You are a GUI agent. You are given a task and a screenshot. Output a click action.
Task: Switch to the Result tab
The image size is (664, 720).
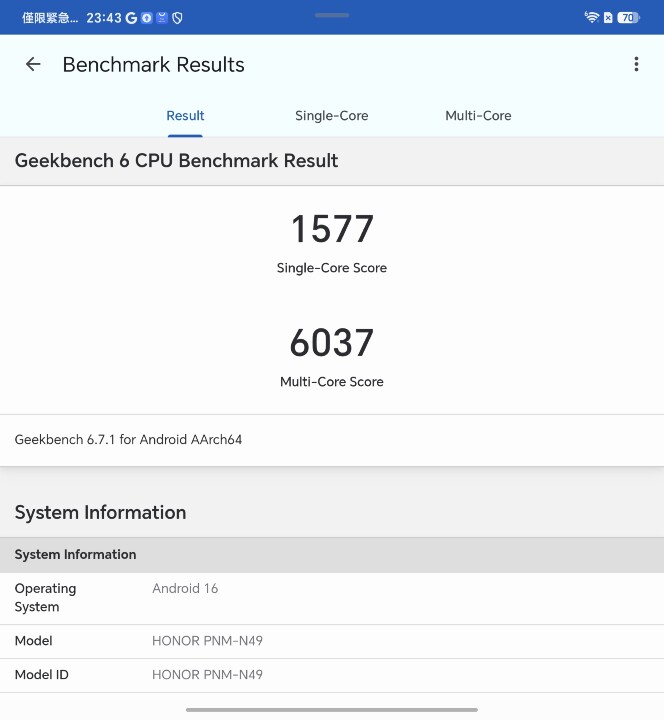185,116
